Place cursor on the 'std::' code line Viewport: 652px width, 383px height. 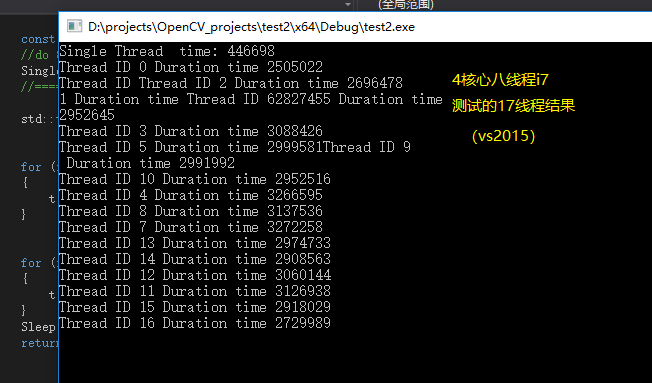39,119
